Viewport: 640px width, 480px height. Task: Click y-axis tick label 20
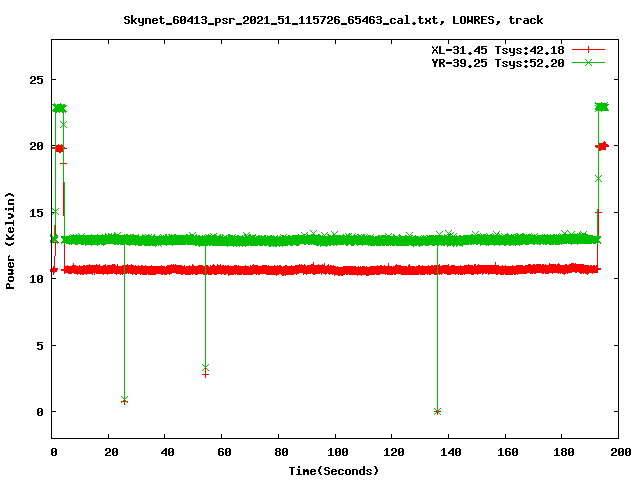36,146
